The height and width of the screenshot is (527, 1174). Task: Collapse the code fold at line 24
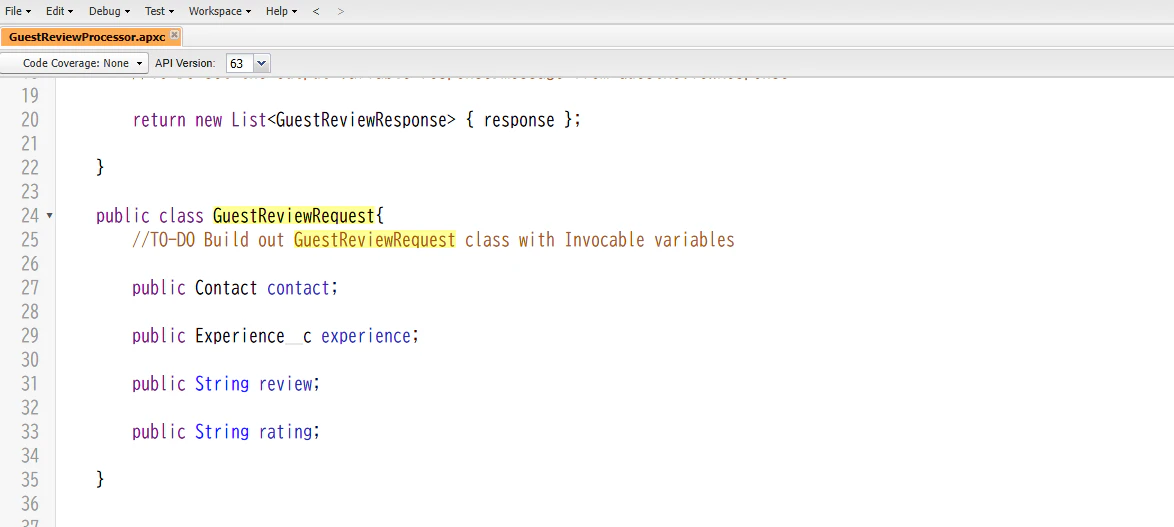click(x=49, y=216)
